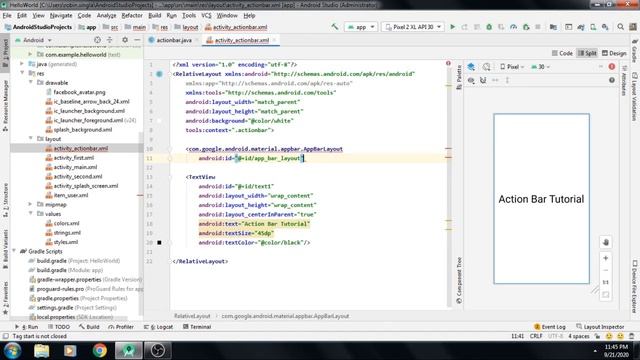Zoom out the layout preview with minus
Image resolution: width=640 pixels, height=360 pixels.
click(x=606, y=270)
